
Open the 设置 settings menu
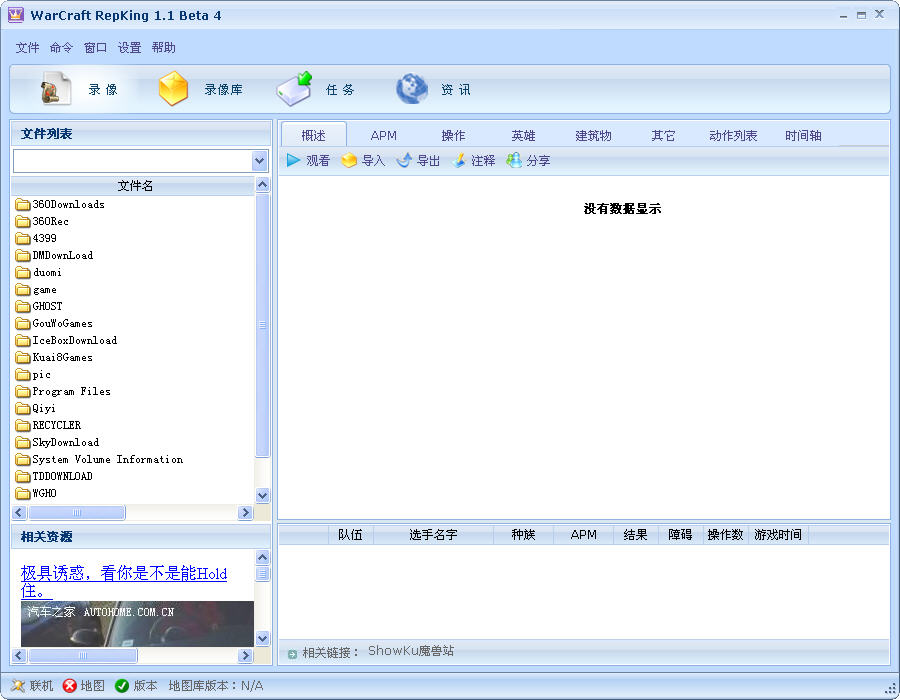click(x=130, y=48)
